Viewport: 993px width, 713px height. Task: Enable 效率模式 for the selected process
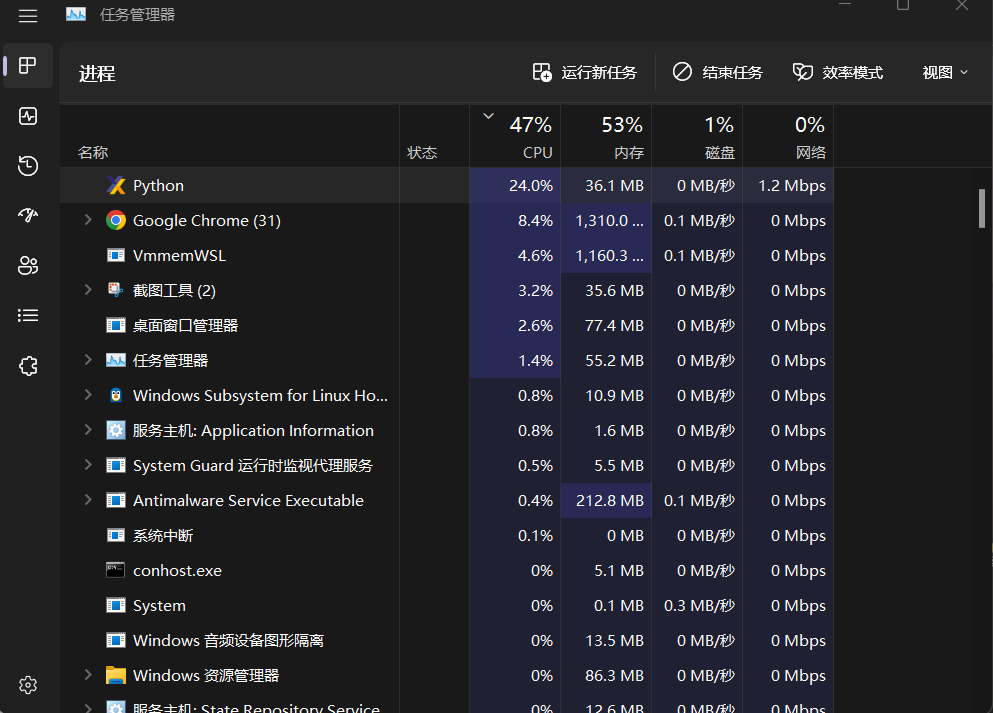[x=838, y=71]
